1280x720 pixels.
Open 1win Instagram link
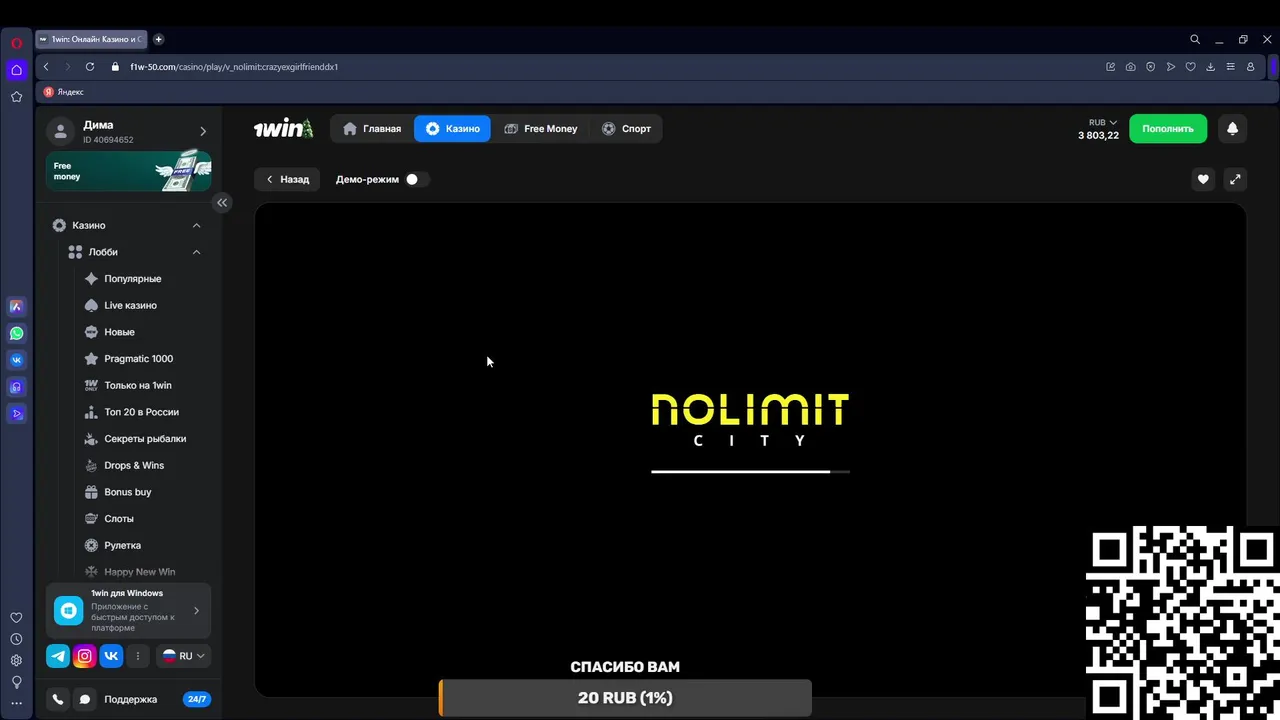(85, 656)
